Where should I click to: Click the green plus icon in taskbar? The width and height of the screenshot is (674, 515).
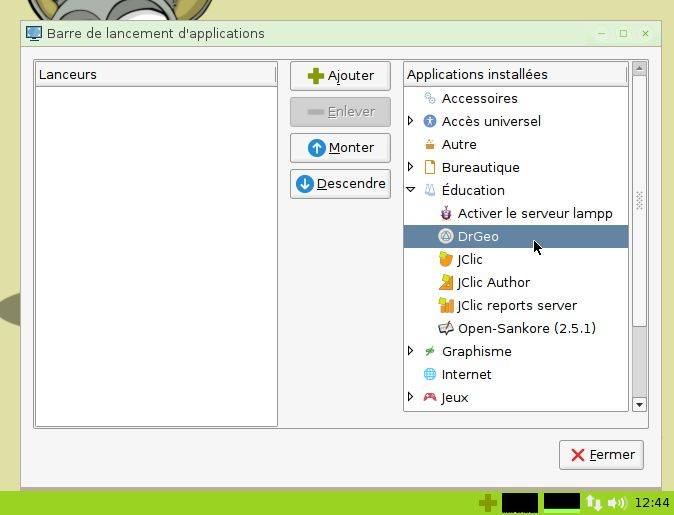[x=487, y=503]
